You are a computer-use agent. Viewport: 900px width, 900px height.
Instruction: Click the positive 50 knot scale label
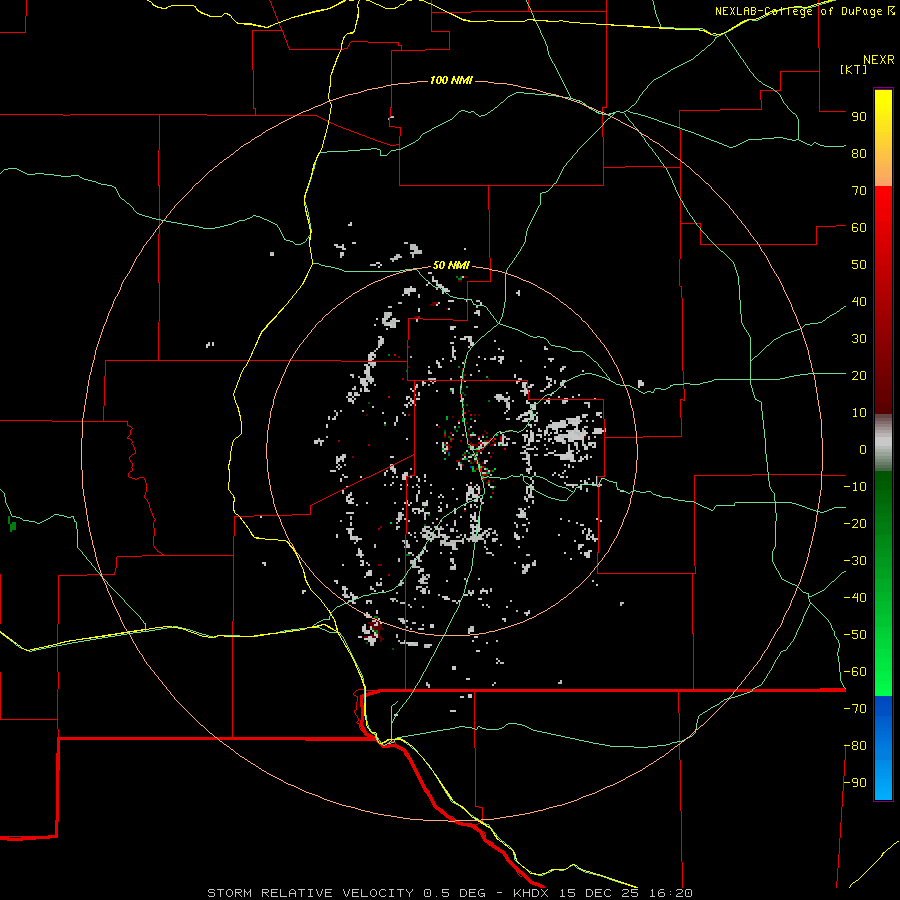click(859, 265)
